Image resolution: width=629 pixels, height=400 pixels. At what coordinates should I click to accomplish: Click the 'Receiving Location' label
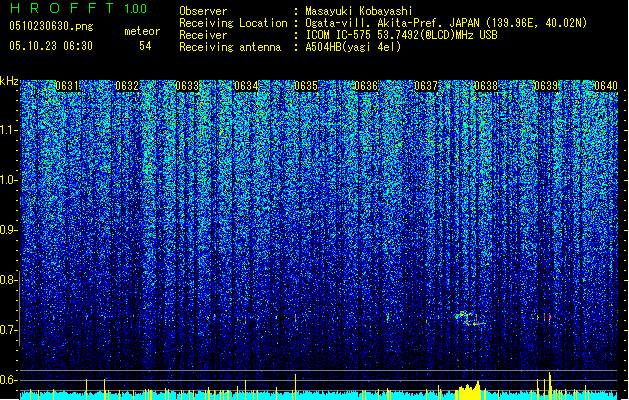tap(233, 23)
